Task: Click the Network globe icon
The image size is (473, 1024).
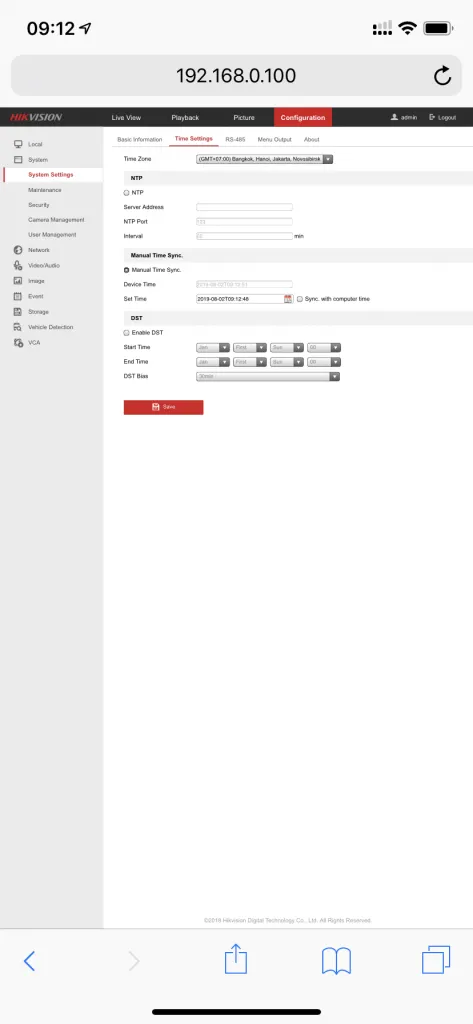Action: (x=18, y=250)
